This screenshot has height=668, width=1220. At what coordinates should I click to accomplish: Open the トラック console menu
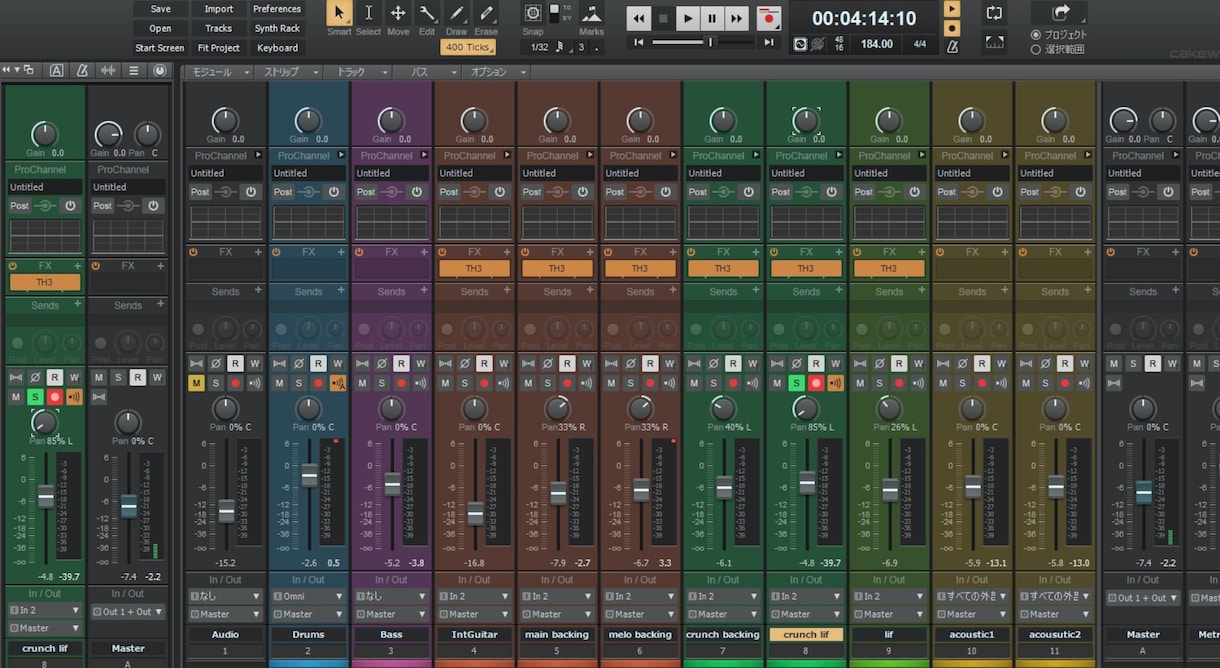click(357, 72)
